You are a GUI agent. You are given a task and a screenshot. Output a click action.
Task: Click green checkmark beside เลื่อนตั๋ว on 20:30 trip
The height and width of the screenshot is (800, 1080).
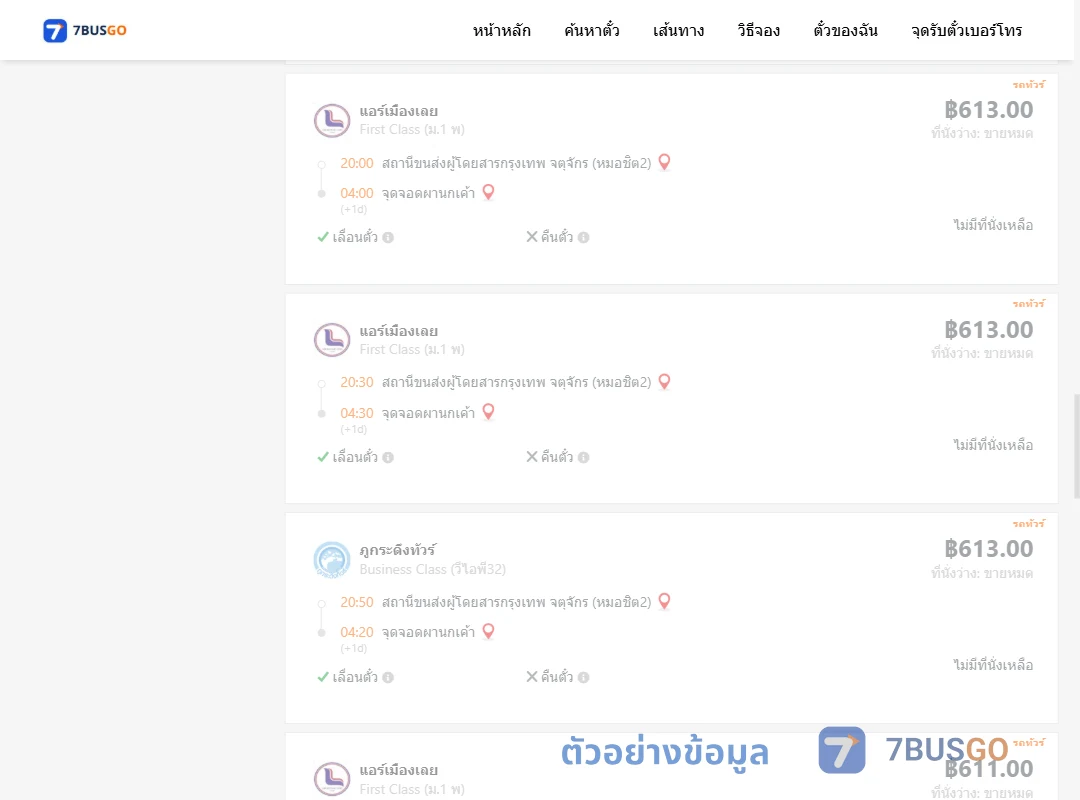pyautogui.click(x=322, y=457)
